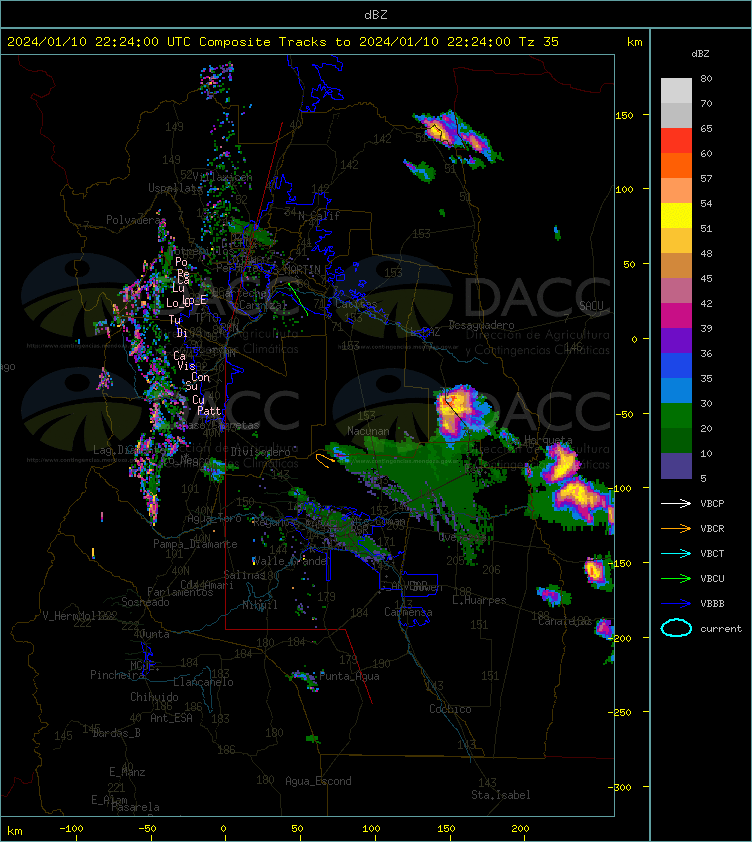This screenshot has width=752, height=842.
Task: Click the 'Pincheira' map label
Action: 117,674
